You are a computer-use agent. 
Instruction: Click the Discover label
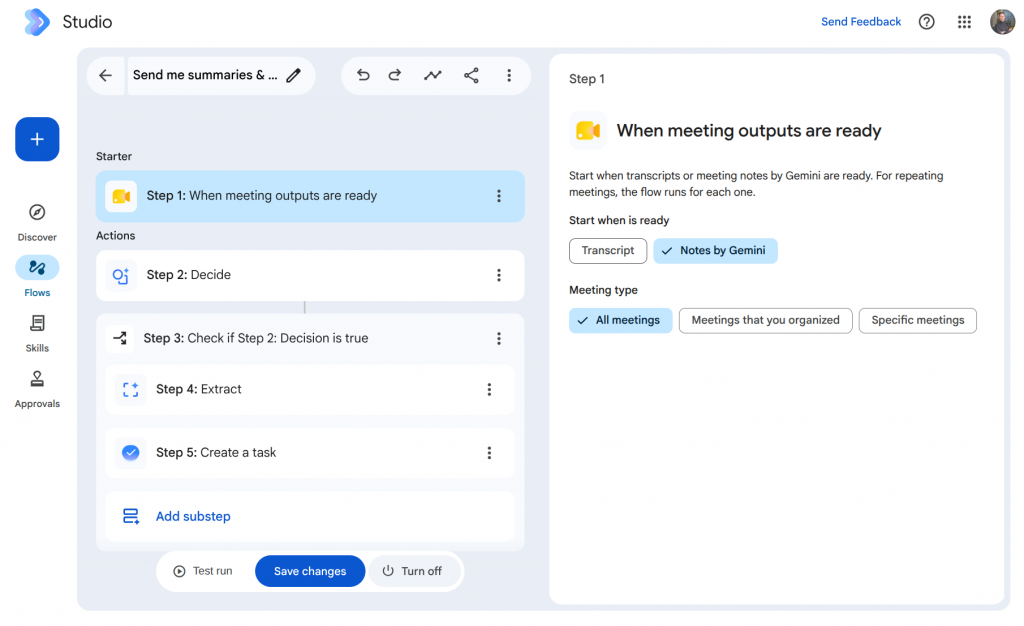37,238
